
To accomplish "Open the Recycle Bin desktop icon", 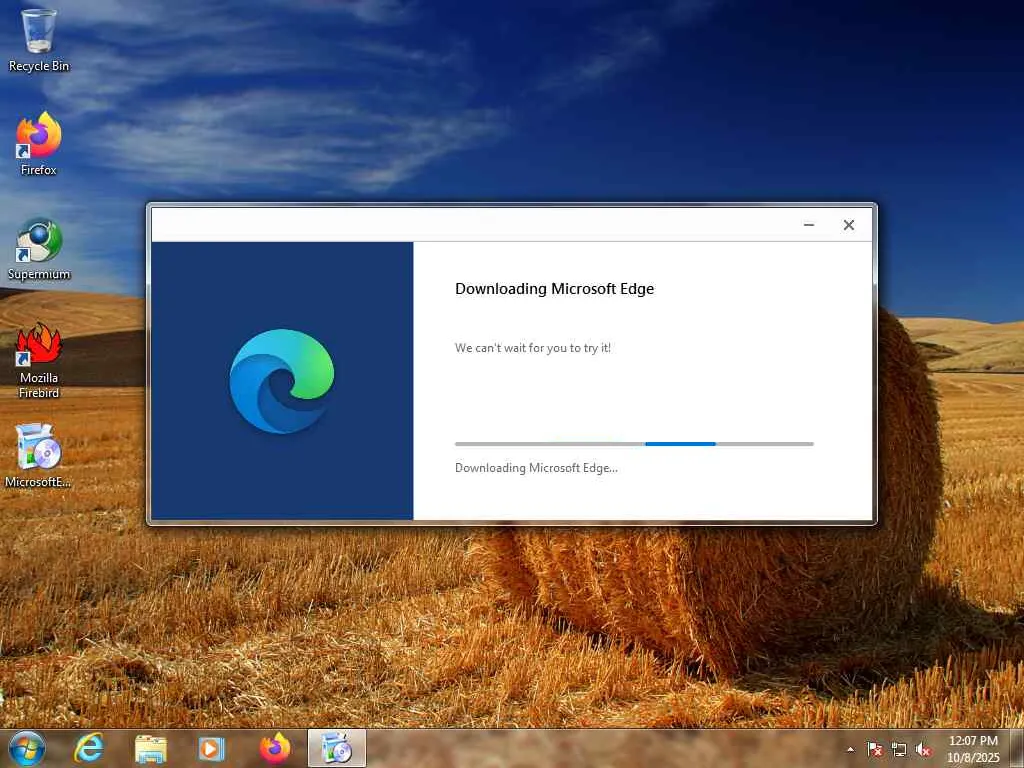I will click(39, 39).
